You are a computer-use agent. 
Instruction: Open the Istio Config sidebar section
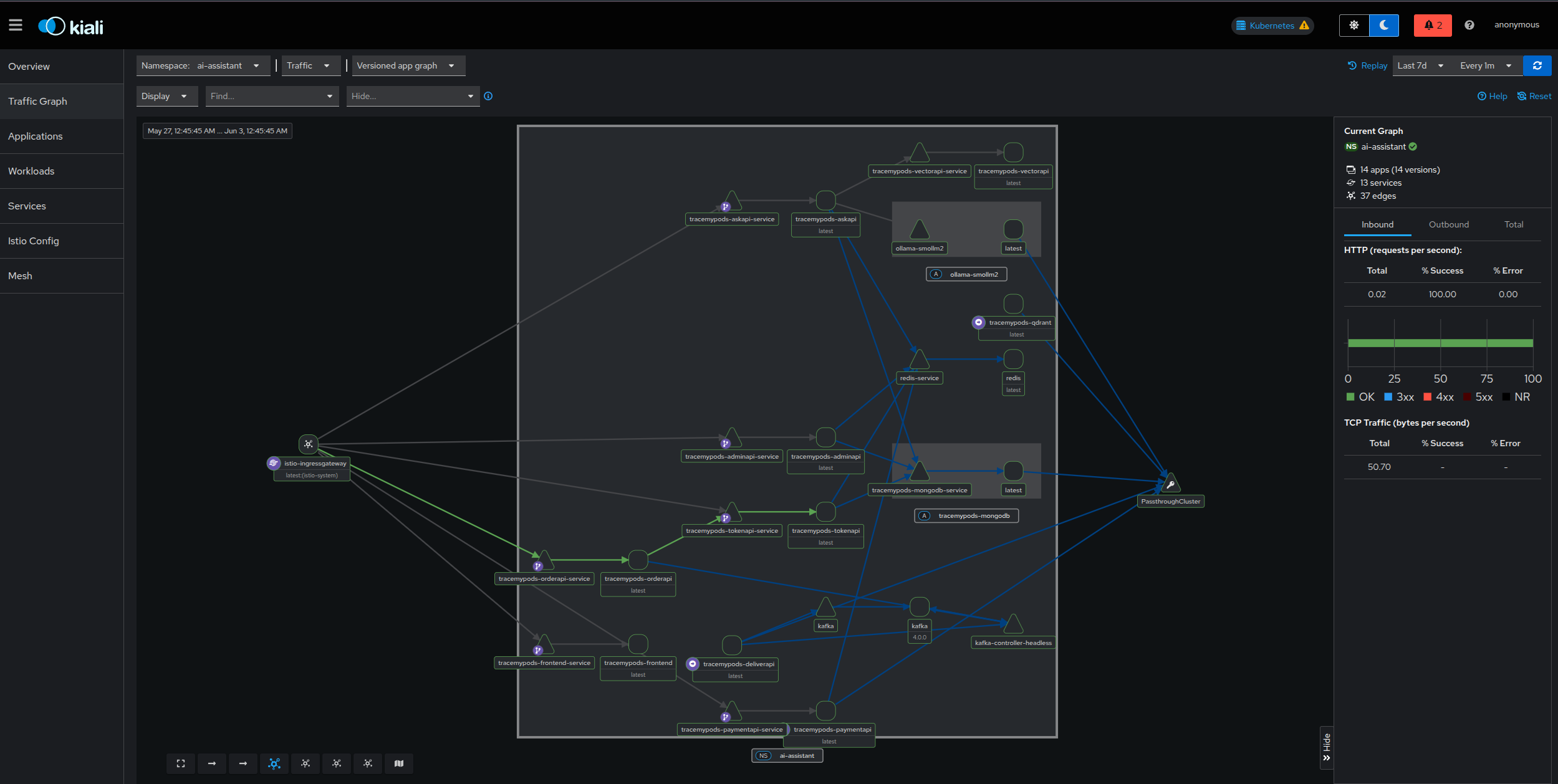coord(34,241)
